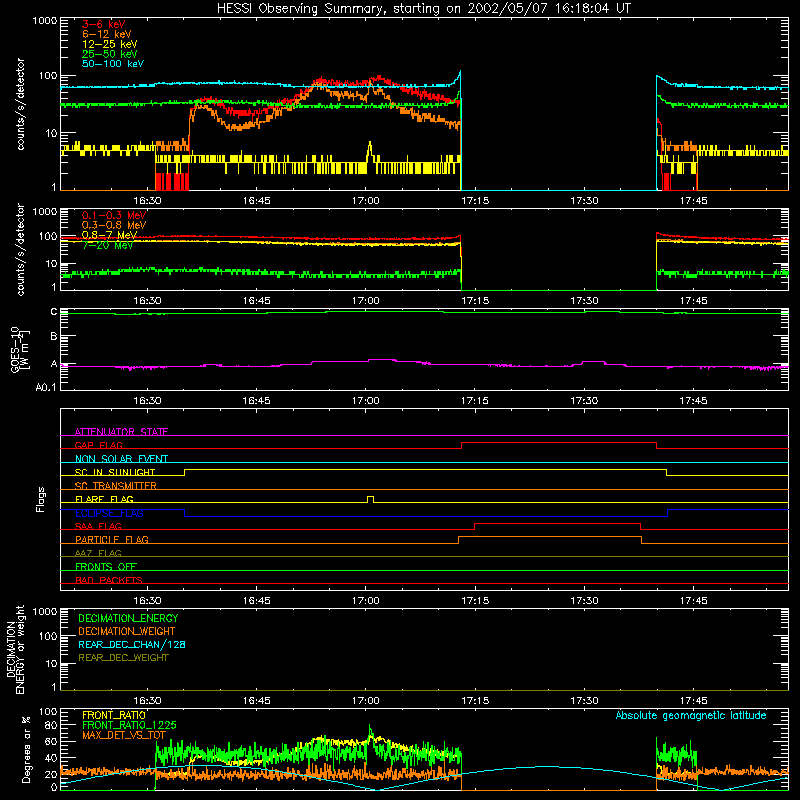Click the A0.1 tick label on GOES axis
The image size is (800, 800).
point(46,387)
